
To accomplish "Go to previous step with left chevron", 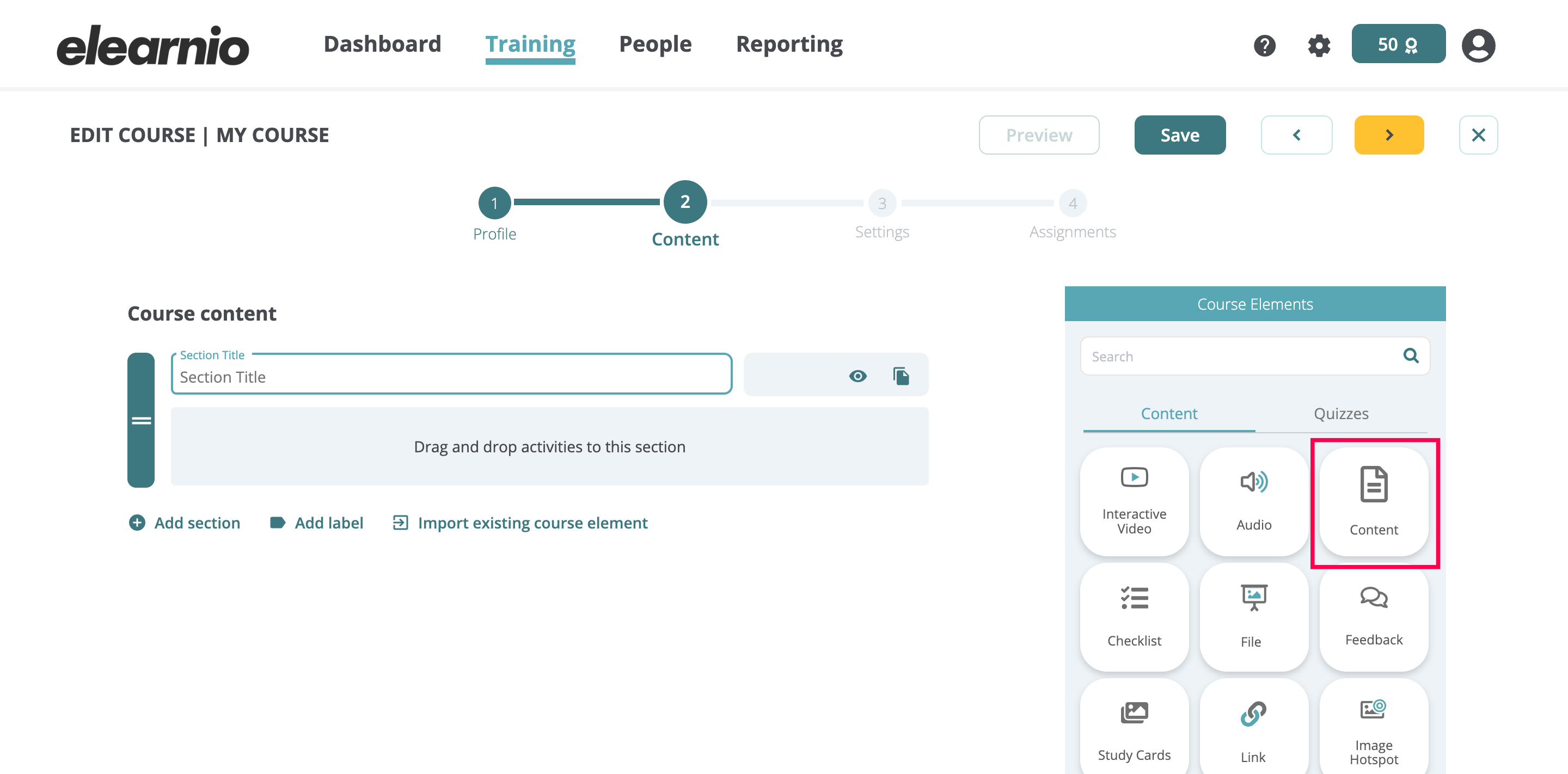I will (x=1296, y=135).
